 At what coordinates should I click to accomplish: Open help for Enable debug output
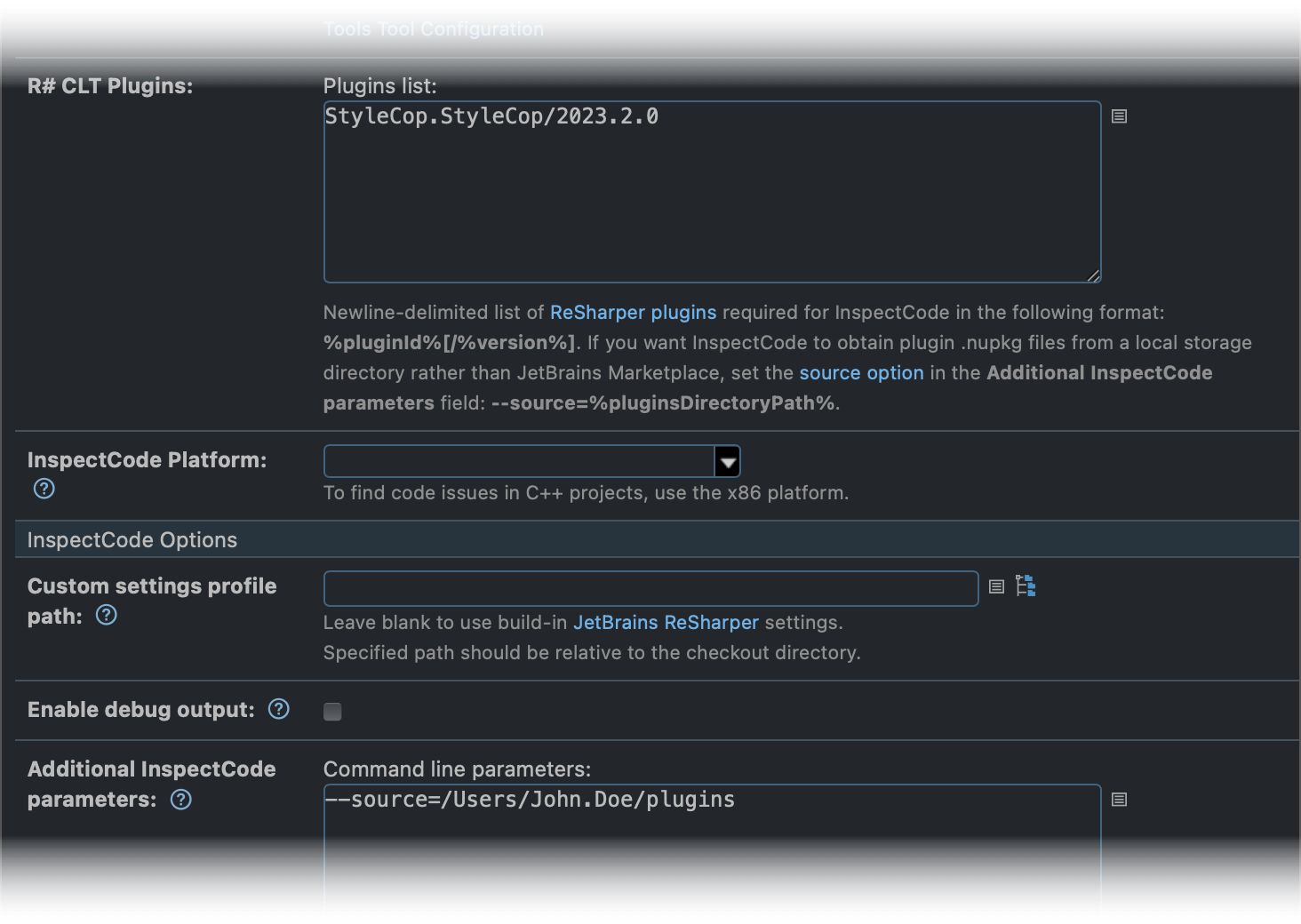[278, 709]
